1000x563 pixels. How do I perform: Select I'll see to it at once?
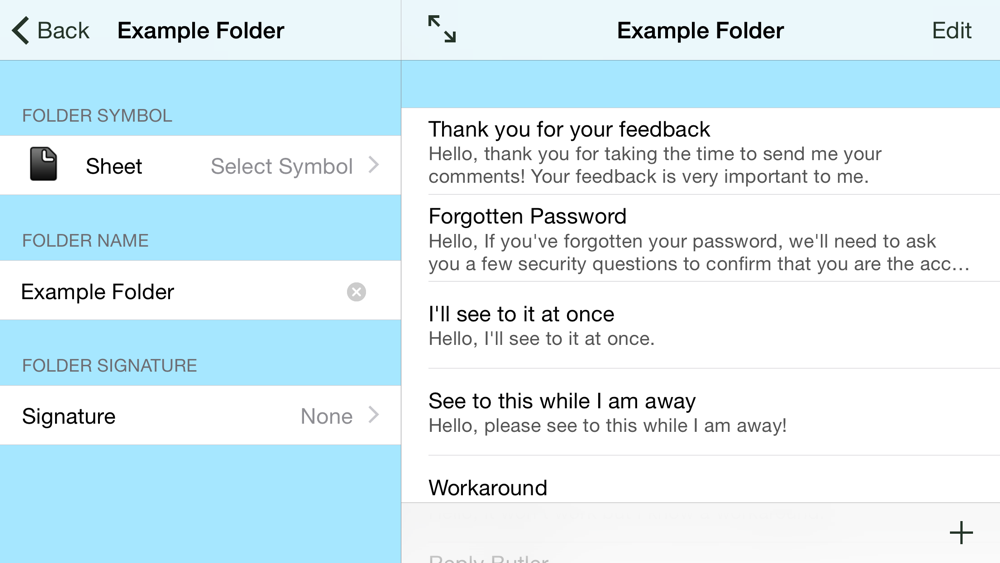click(x=701, y=325)
